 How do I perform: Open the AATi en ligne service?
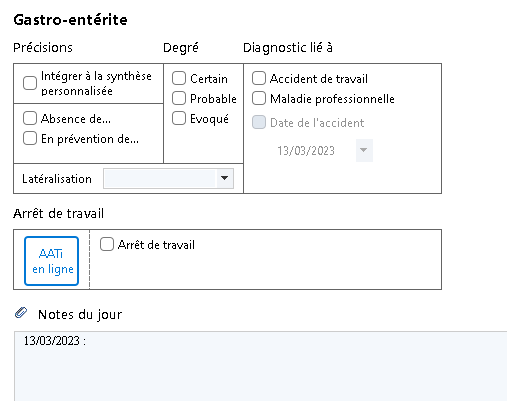click(51, 261)
